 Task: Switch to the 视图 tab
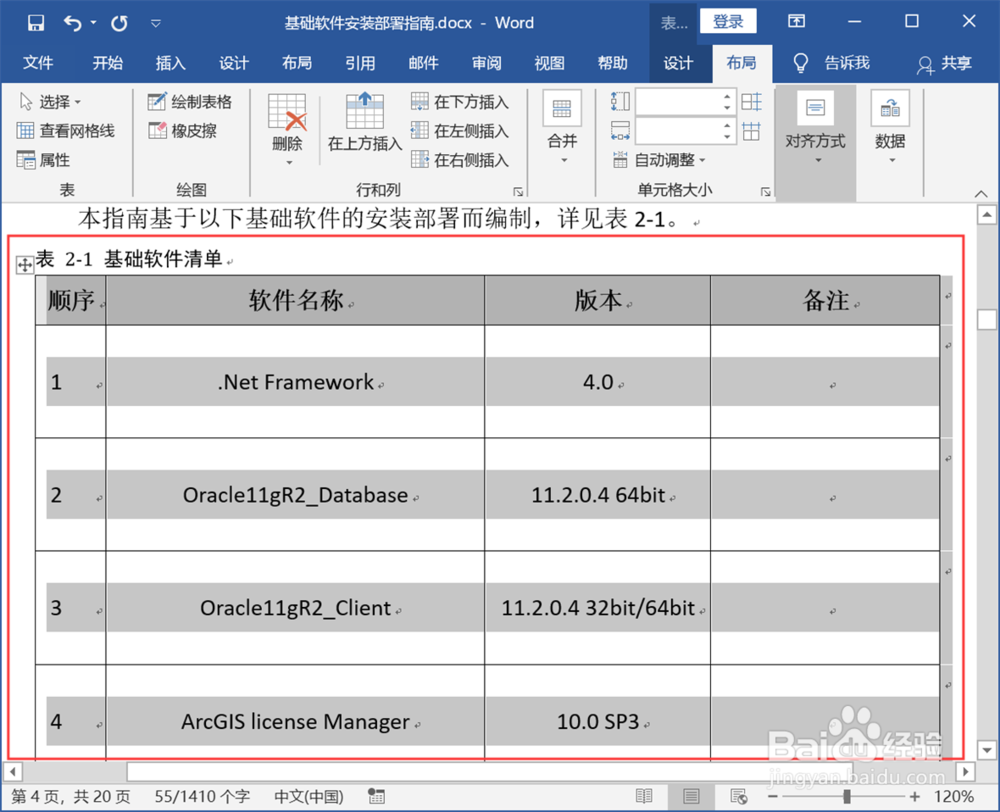click(550, 63)
